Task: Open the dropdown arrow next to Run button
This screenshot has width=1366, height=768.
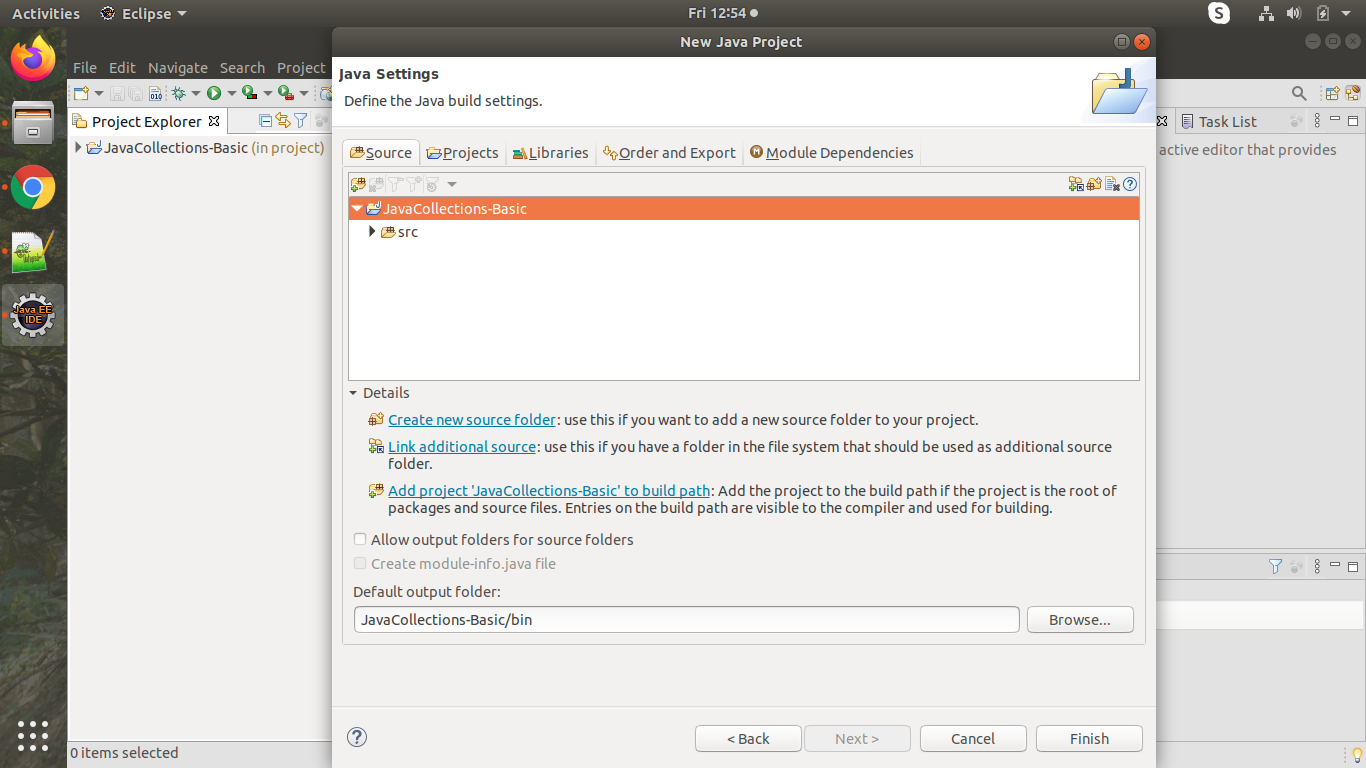Action: coord(231,93)
